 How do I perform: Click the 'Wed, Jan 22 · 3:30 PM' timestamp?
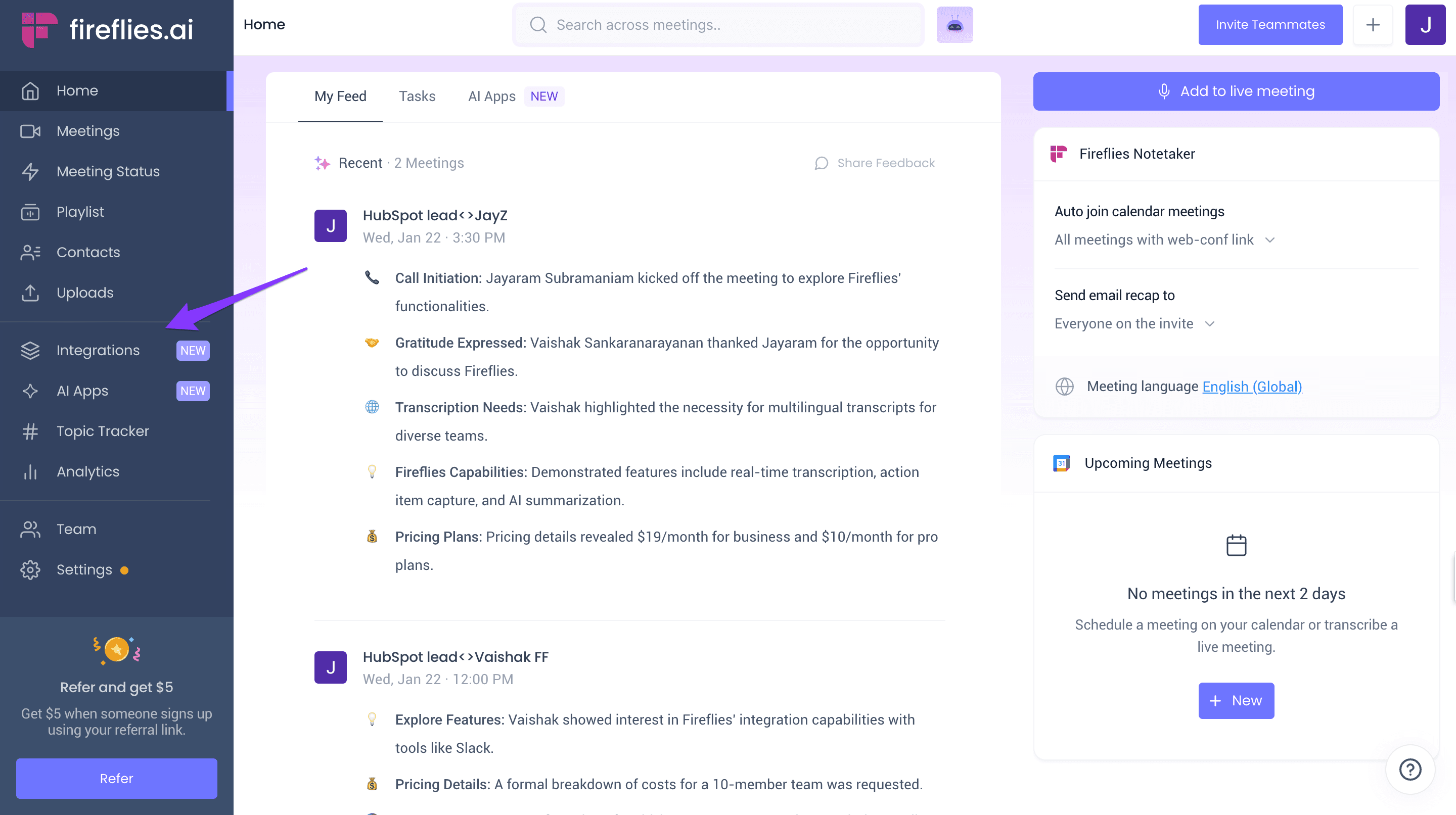click(434, 238)
